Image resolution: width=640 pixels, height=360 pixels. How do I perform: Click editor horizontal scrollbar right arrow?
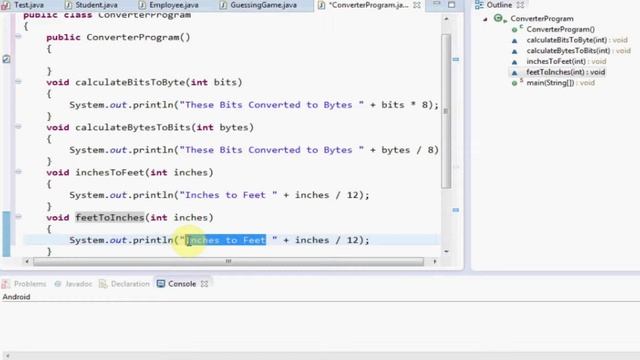point(435,261)
